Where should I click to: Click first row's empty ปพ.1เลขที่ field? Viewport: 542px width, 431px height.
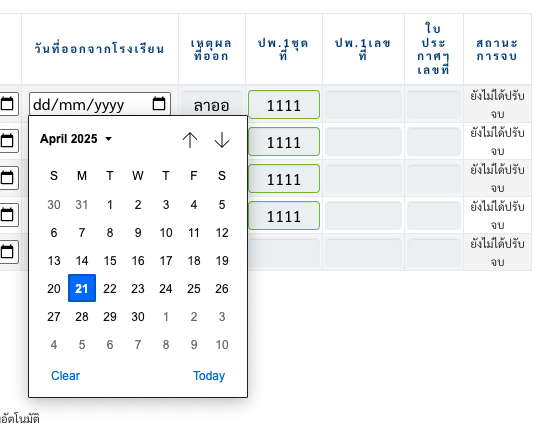(363, 104)
